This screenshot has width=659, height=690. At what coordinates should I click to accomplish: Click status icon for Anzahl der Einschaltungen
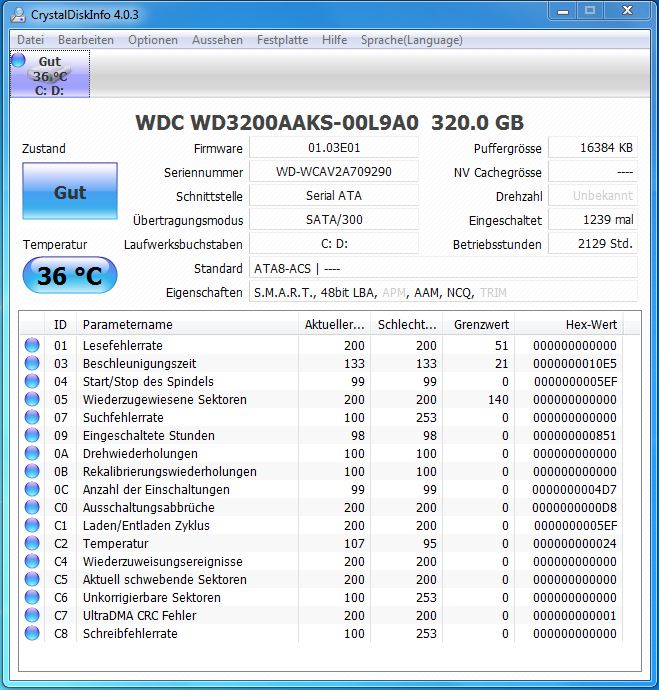click(32, 489)
